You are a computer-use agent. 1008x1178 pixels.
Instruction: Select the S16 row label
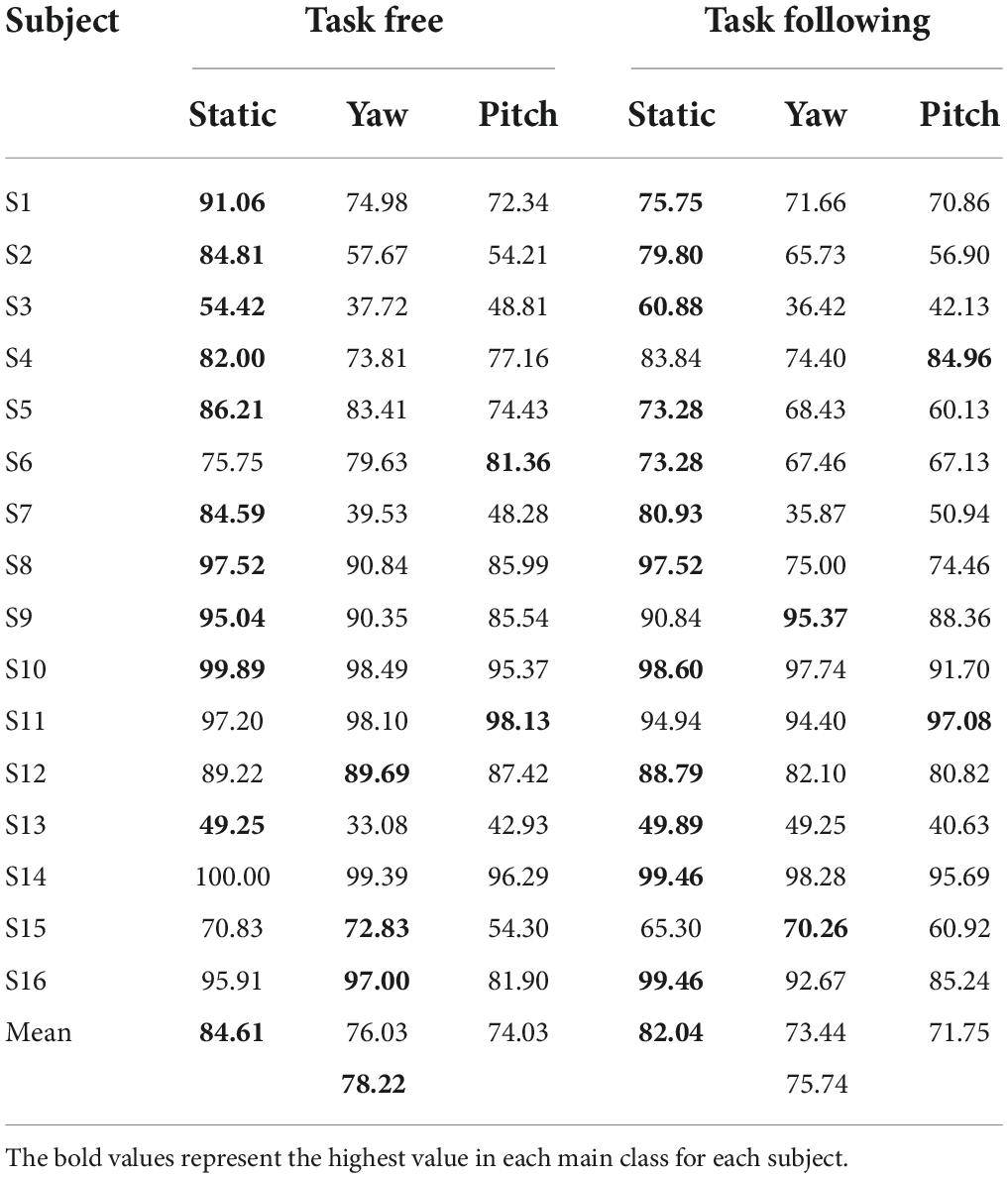[x=26, y=980]
